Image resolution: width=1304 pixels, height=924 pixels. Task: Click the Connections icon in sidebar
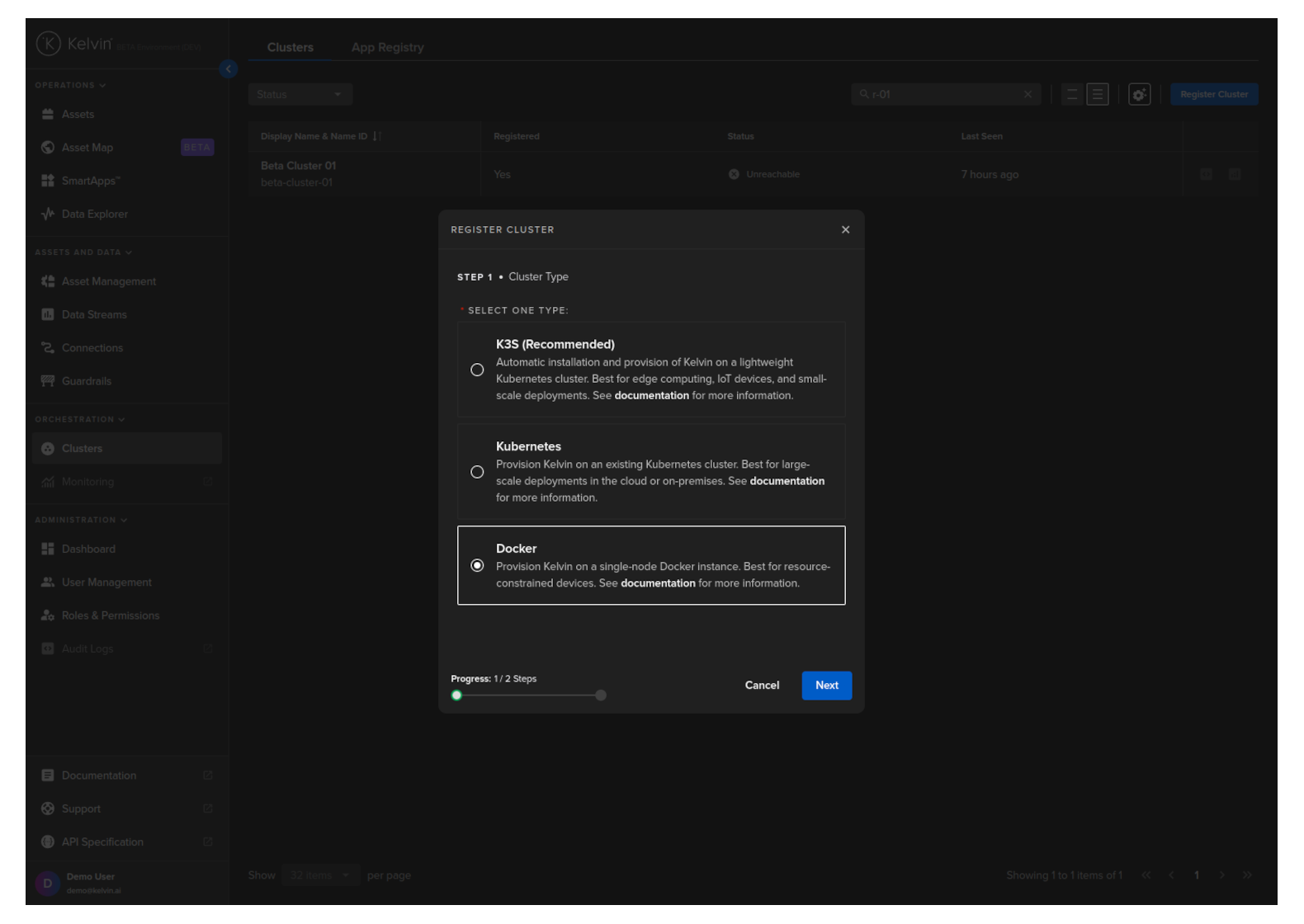(48, 348)
